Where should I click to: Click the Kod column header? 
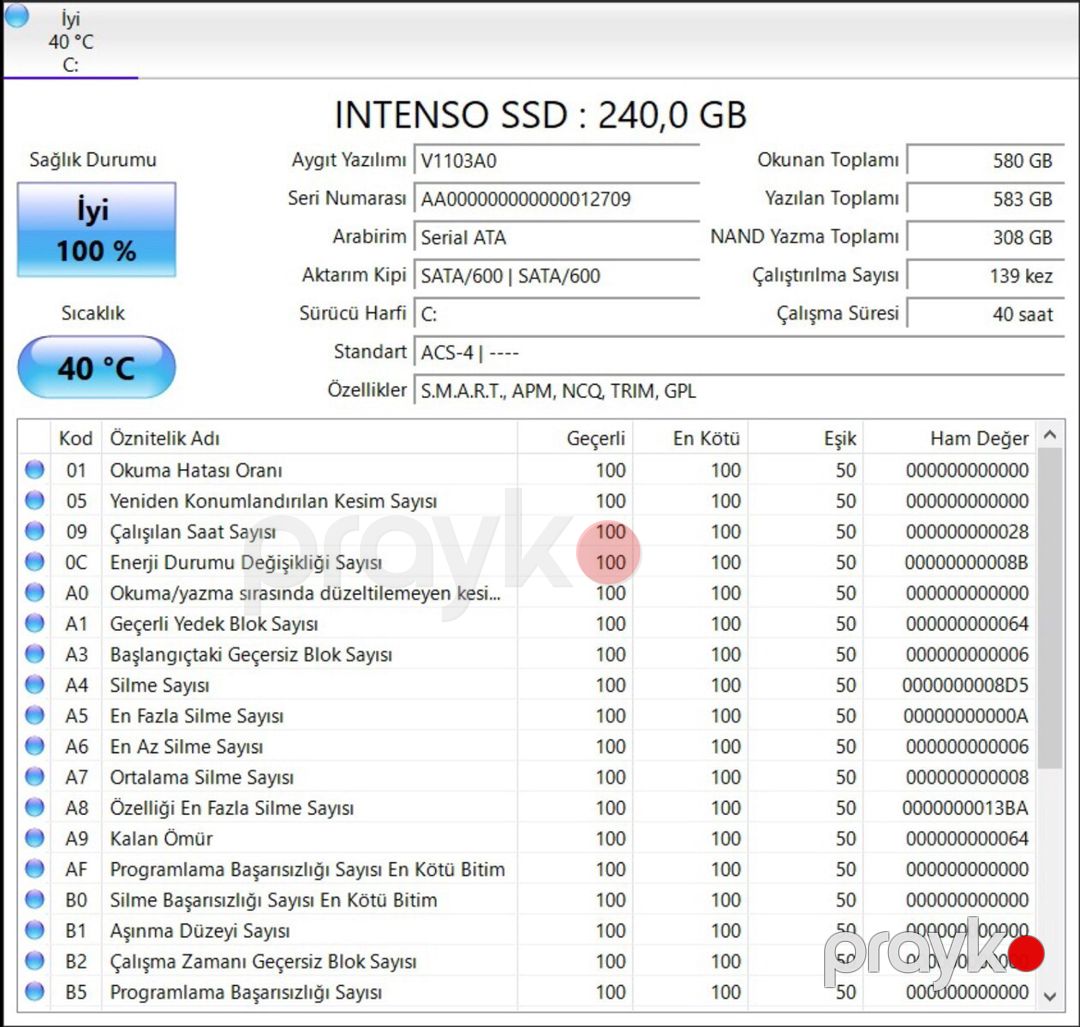click(76, 438)
